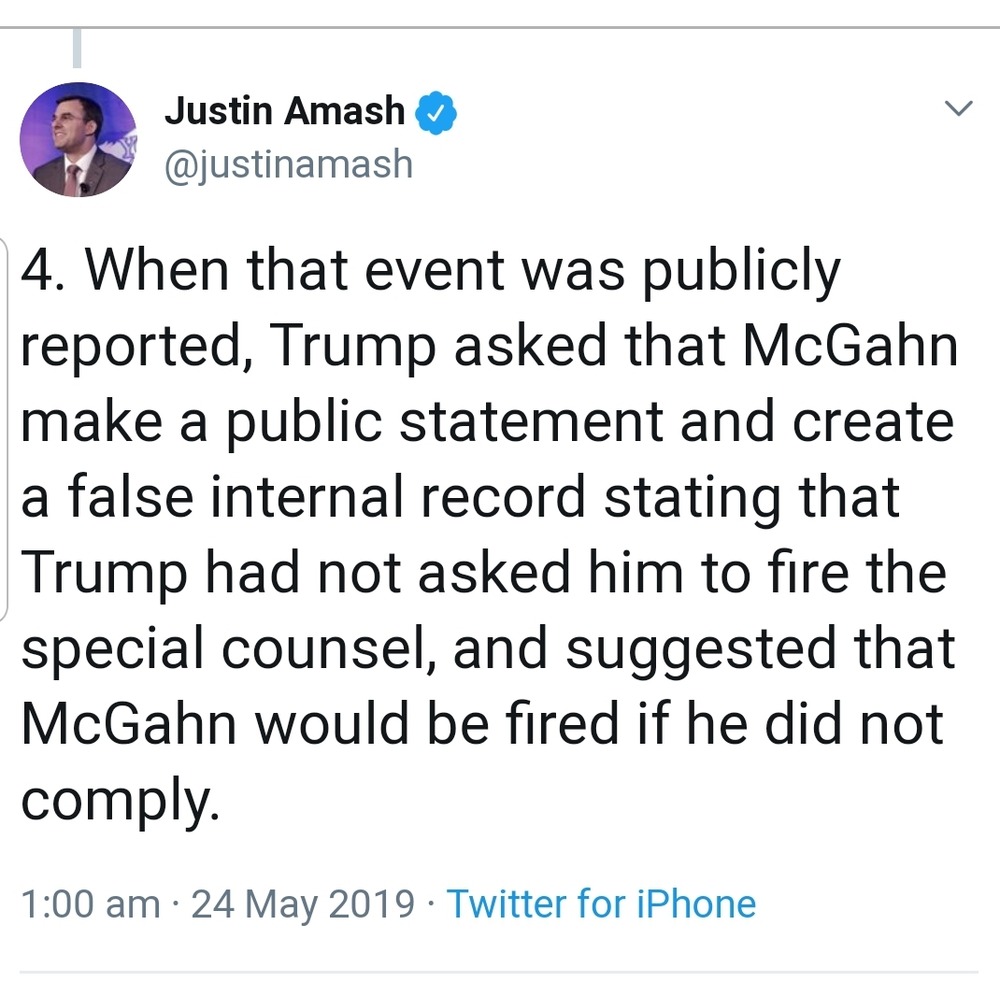
Task: Open the tweet options chevron menu
Action: pos(958,109)
